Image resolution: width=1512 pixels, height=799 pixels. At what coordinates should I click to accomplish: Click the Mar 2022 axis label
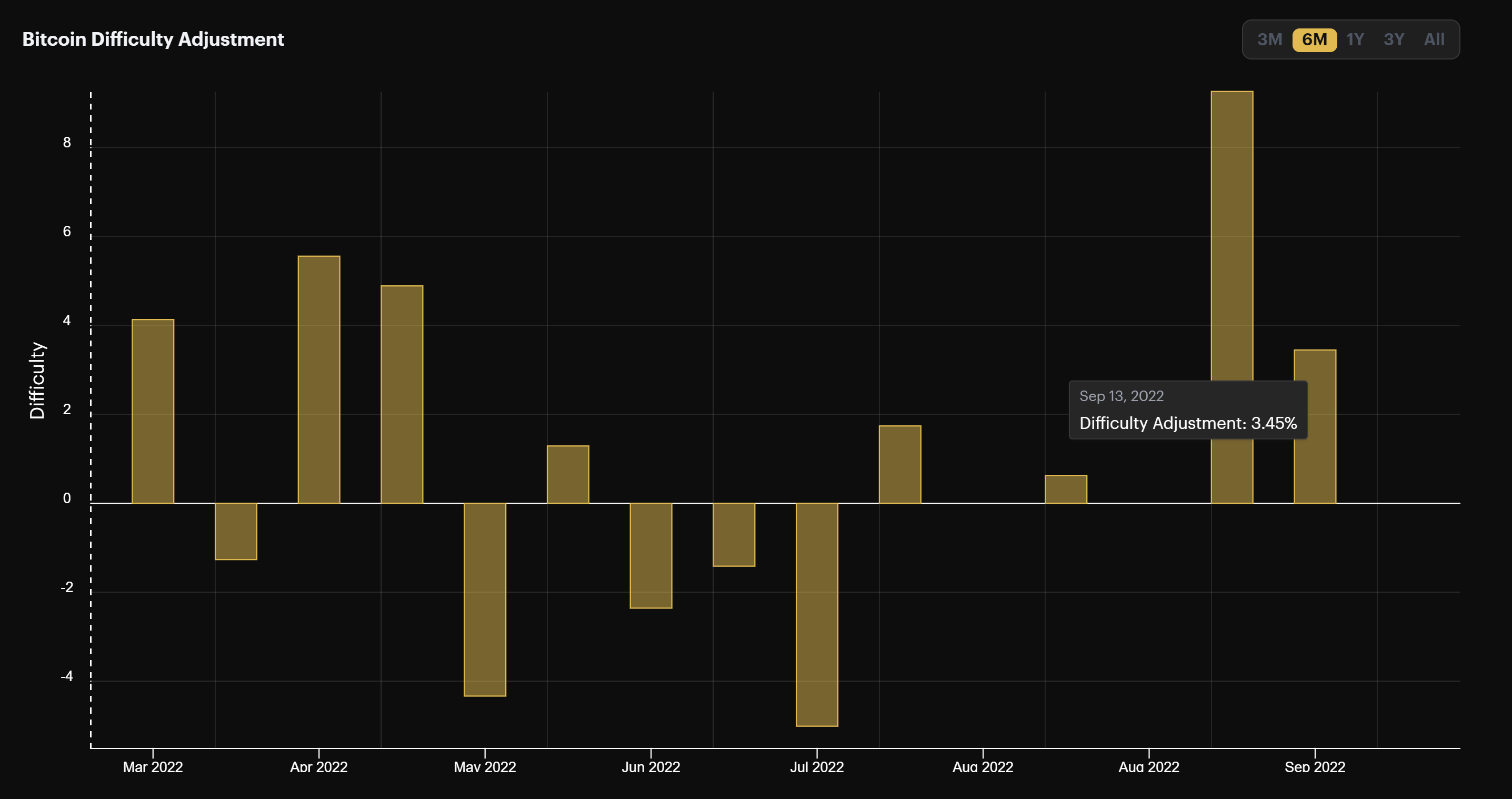click(x=153, y=767)
